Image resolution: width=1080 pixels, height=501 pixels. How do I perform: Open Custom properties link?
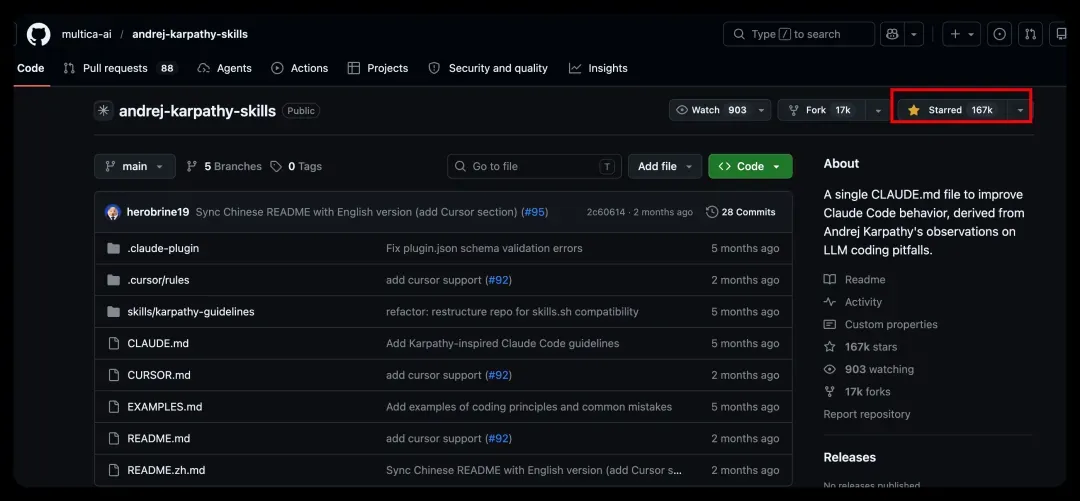[x=880, y=325]
